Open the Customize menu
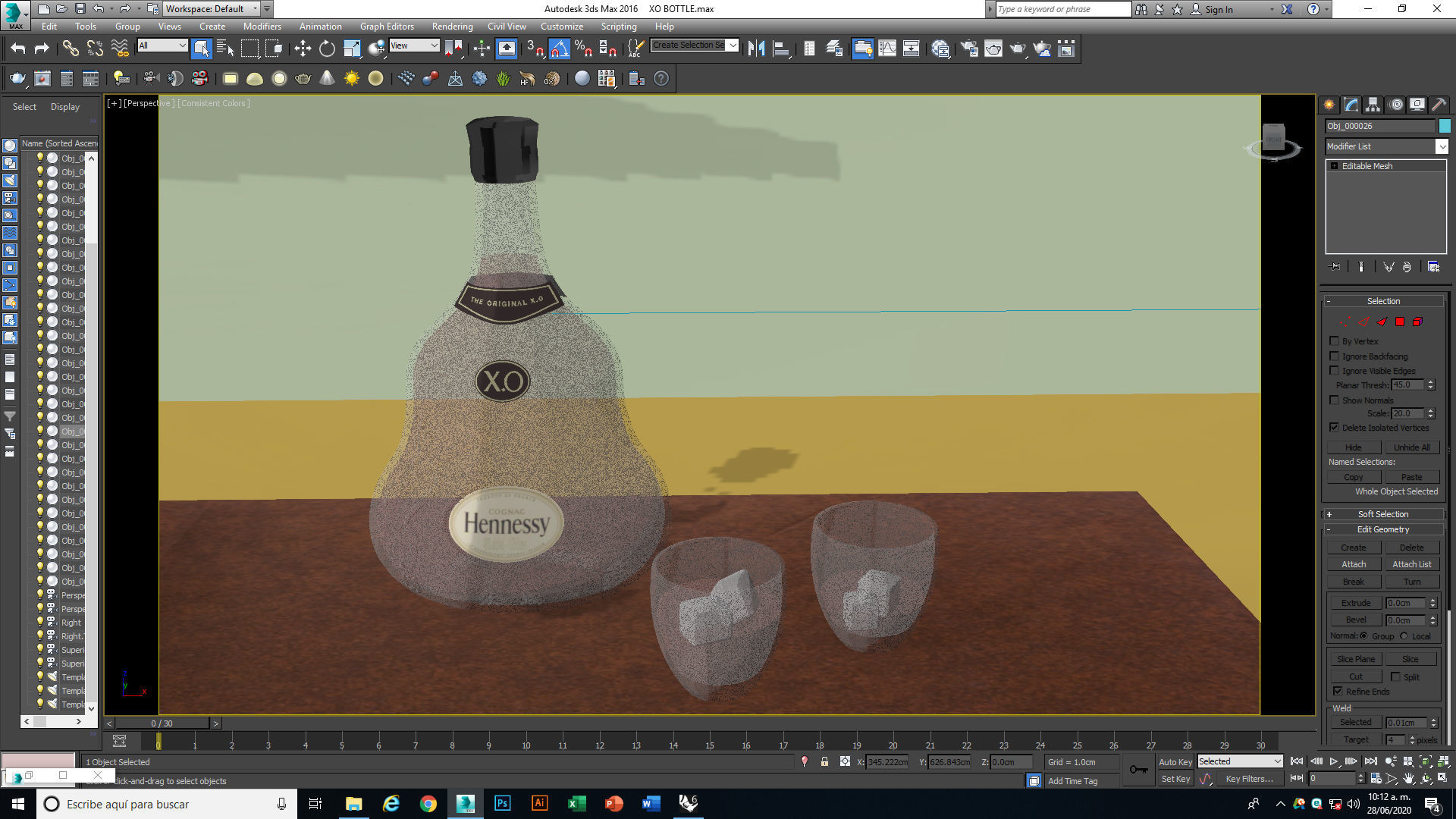The width and height of the screenshot is (1456, 819). (x=562, y=27)
